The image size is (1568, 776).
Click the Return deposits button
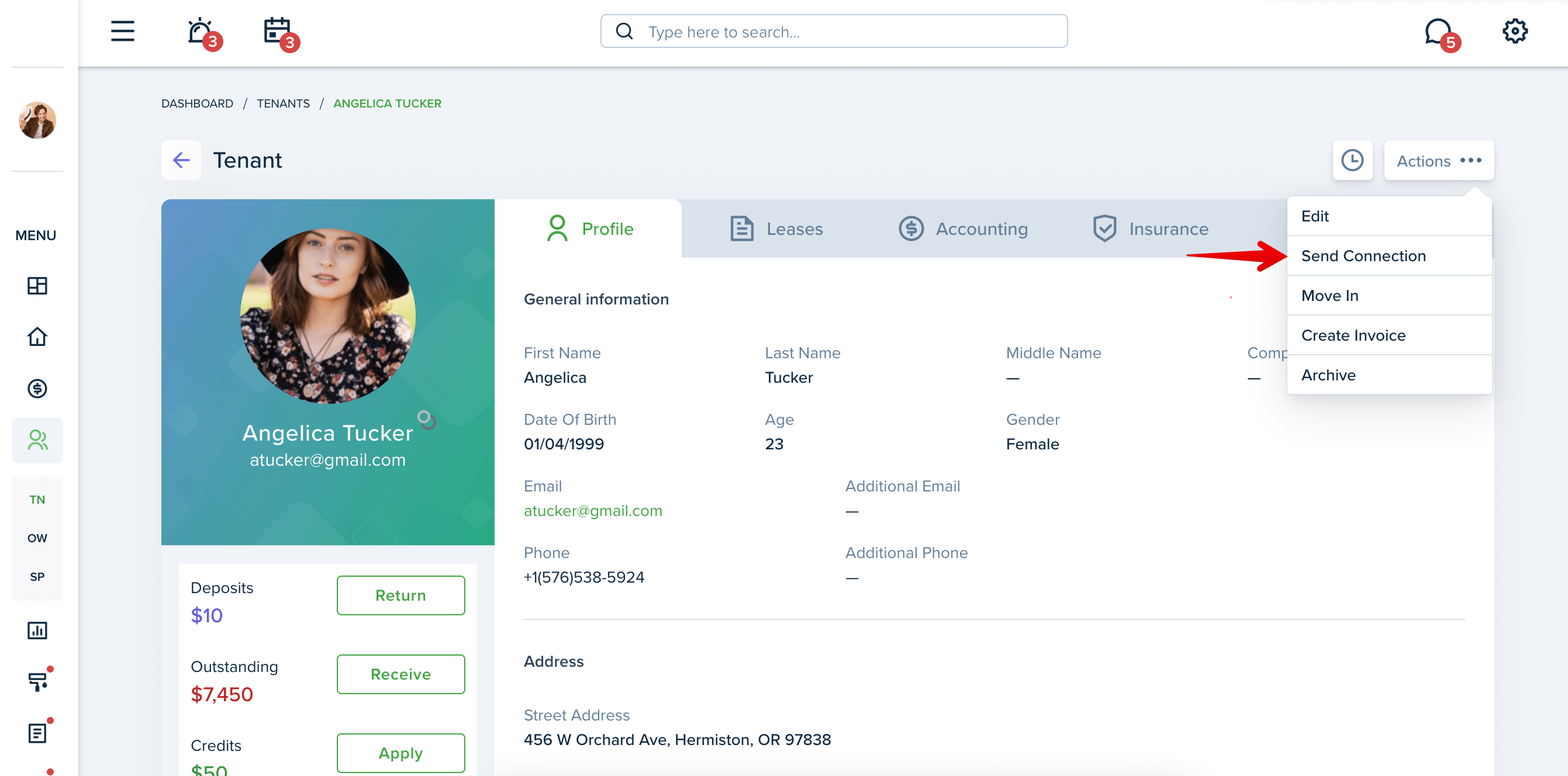(x=400, y=595)
